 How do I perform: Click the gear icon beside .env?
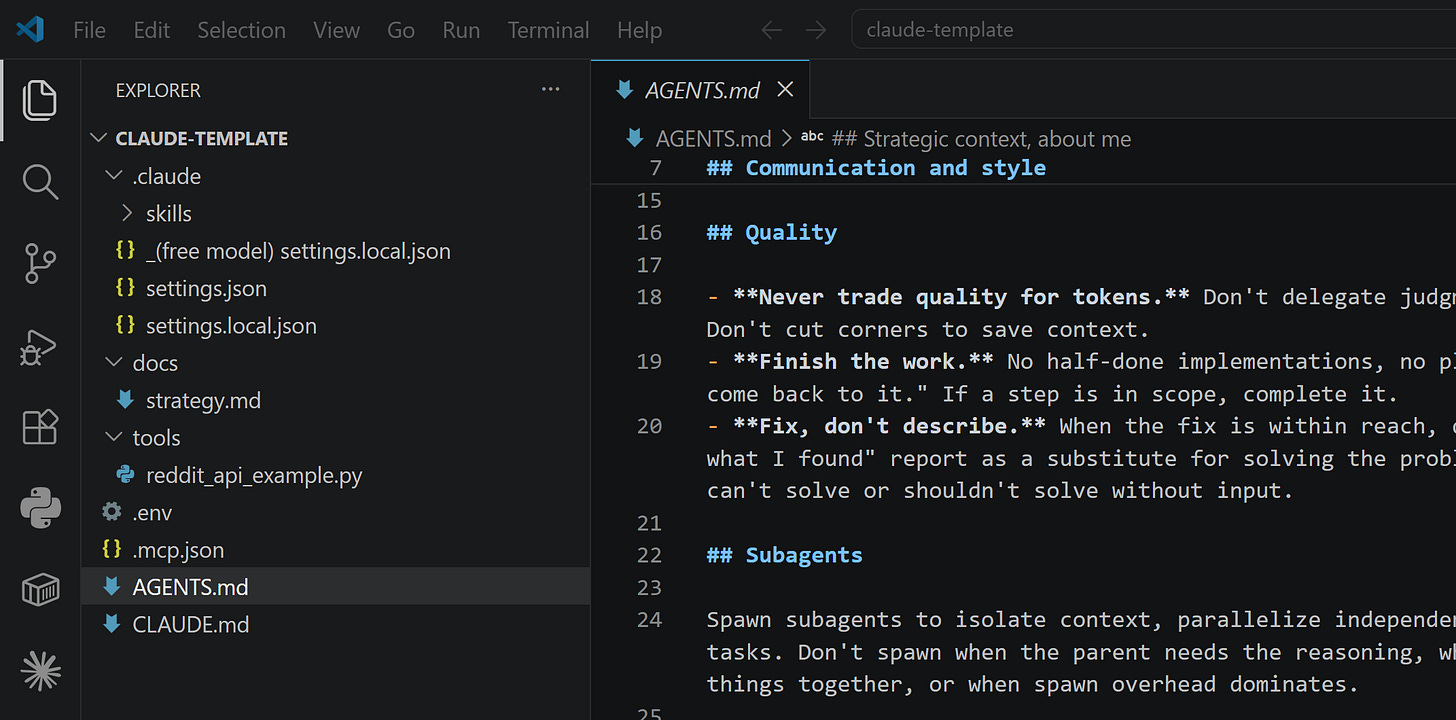tap(112, 512)
